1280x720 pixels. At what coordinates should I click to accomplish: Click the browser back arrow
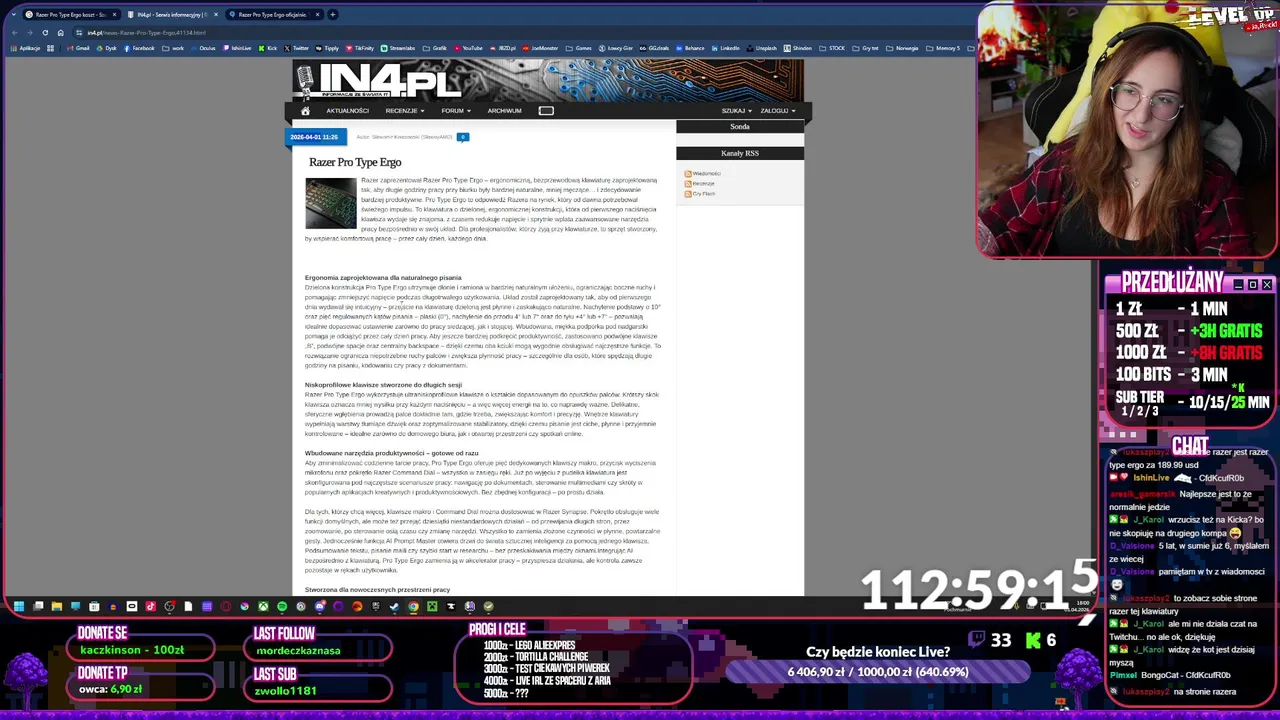14,32
